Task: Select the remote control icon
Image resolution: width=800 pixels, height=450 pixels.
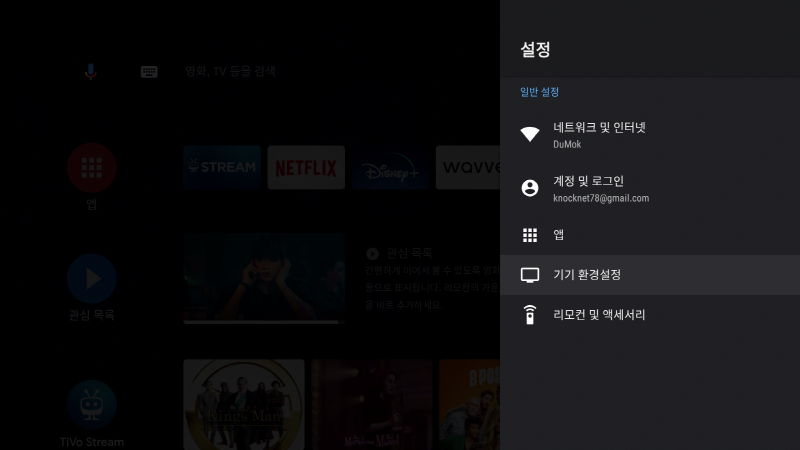Action: pos(530,315)
